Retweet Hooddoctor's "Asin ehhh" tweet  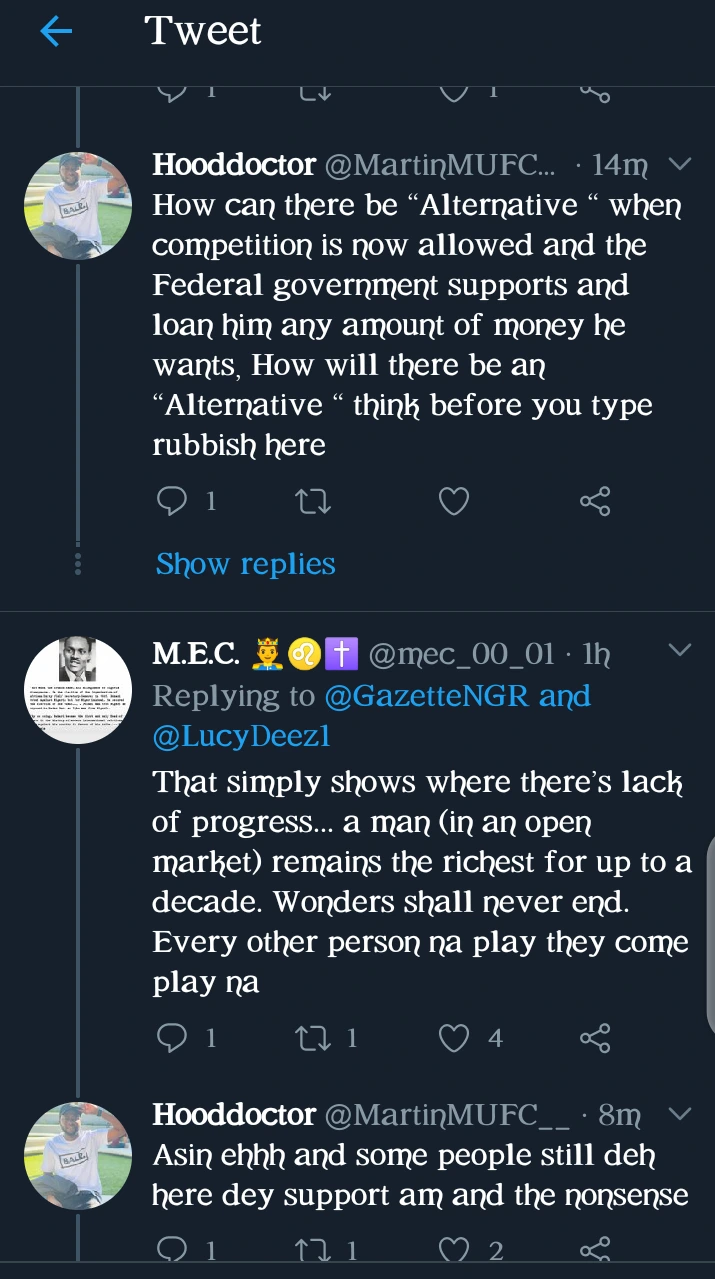tap(314, 1250)
